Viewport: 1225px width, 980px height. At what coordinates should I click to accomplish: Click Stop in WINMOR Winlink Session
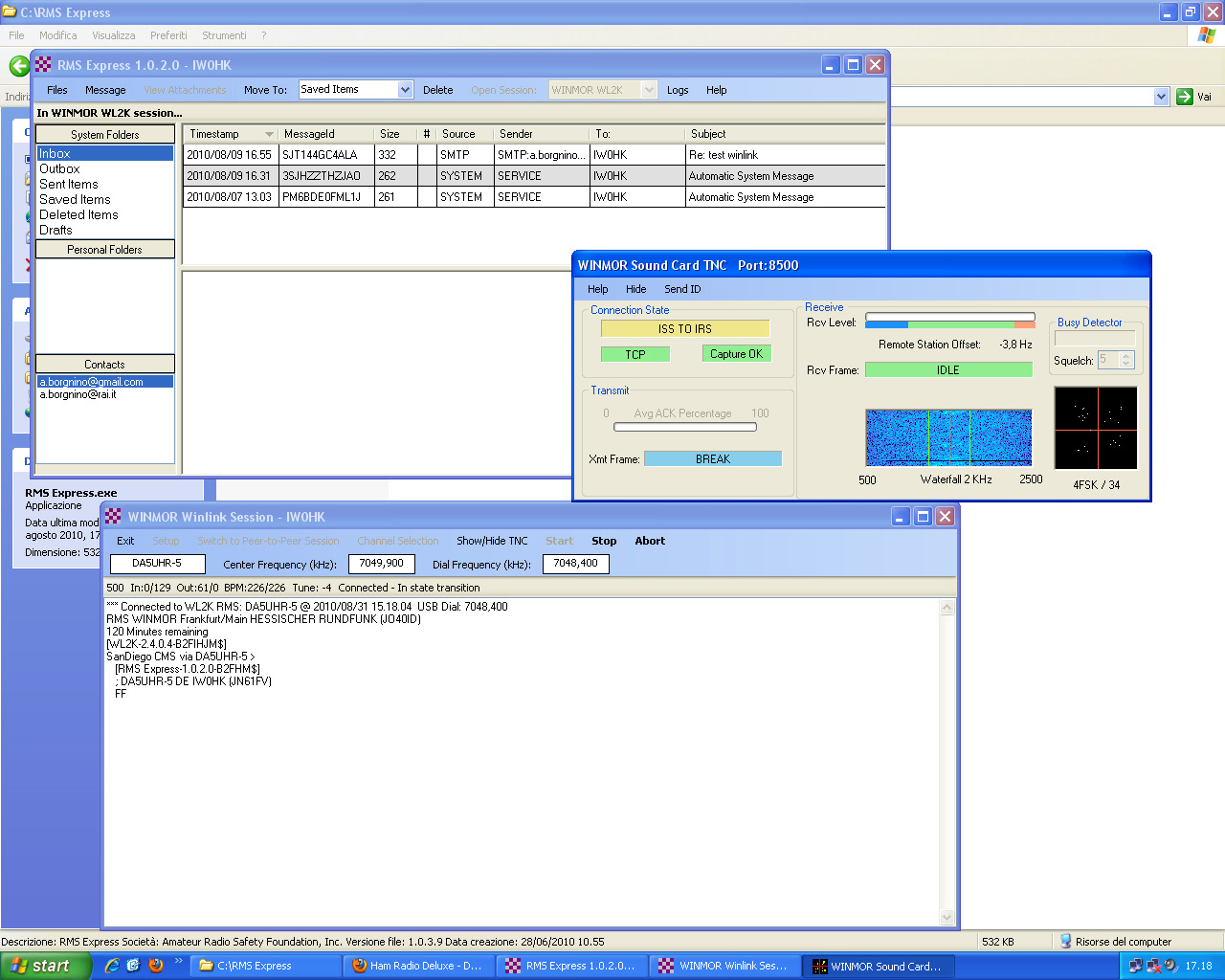click(x=604, y=541)
